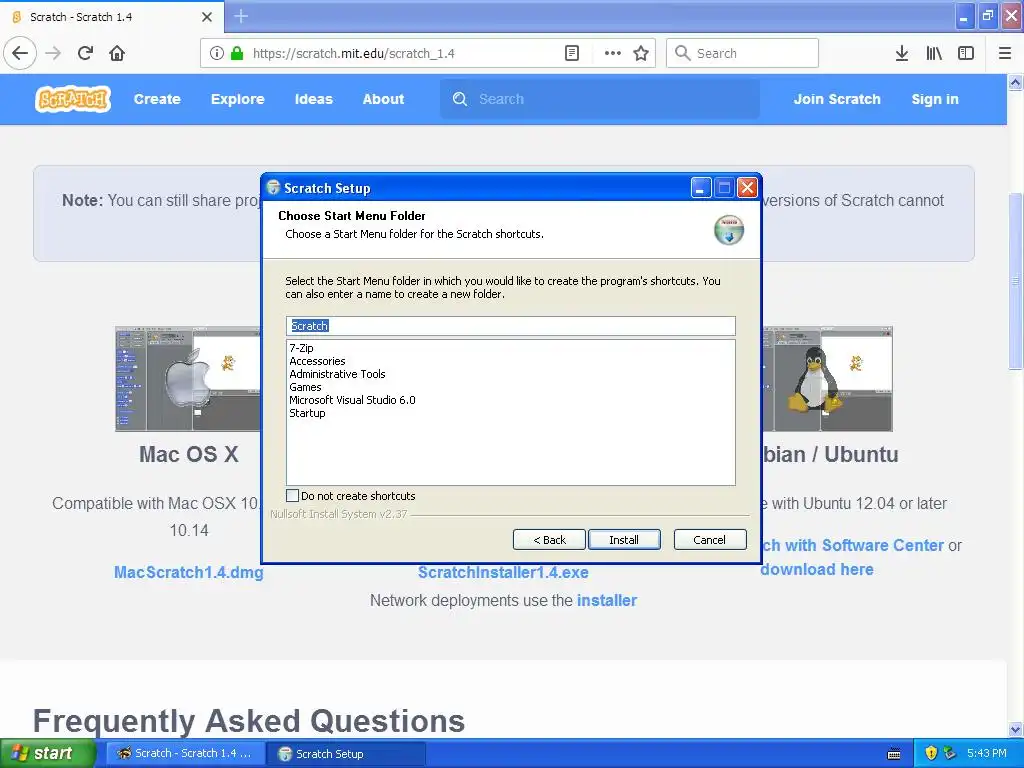Screen dimensions: 1024x768
Task: Click Join Scratch in the navigation bar
Action: [837, 99]
